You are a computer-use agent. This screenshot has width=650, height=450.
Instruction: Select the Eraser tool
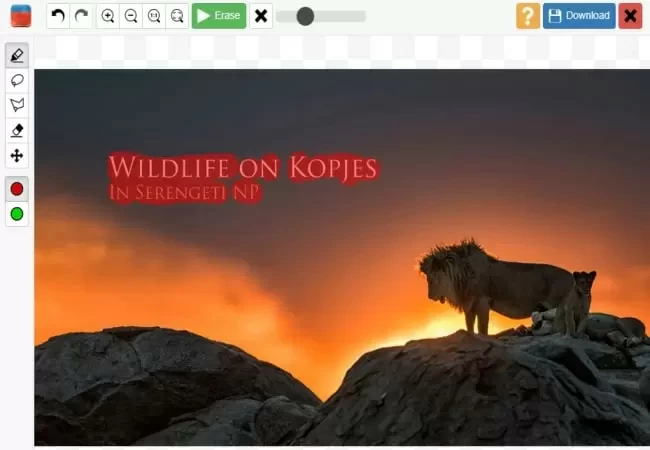coord(17,131)
